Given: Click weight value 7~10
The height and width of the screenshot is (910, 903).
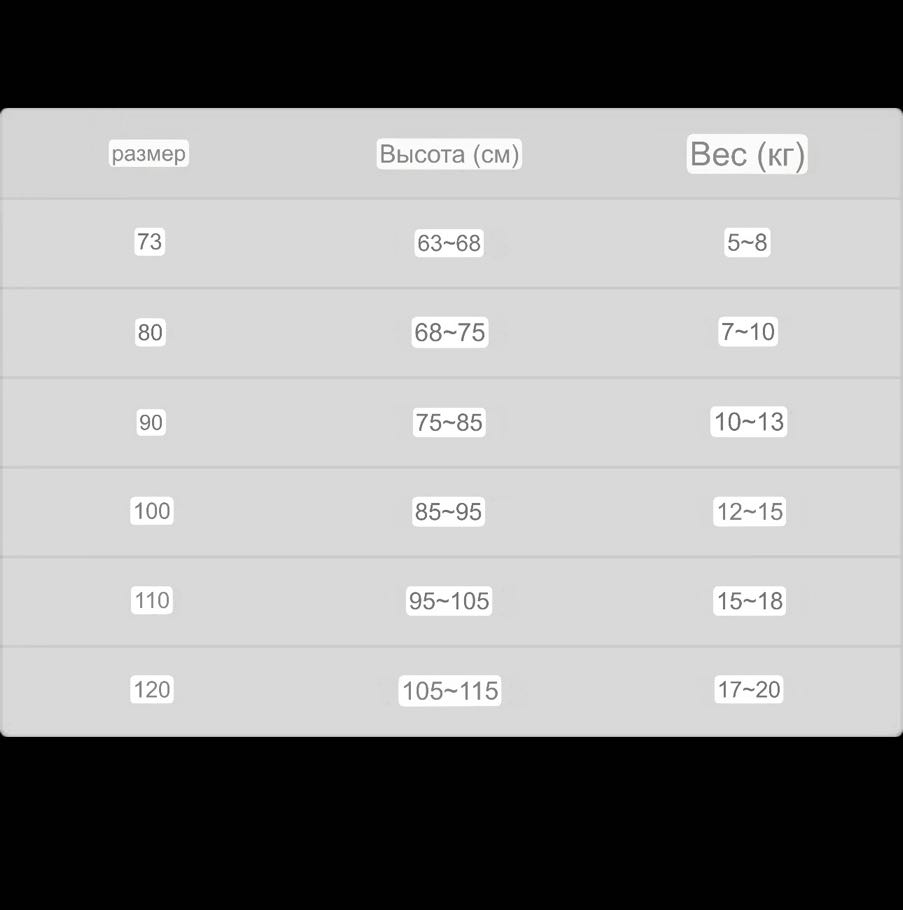Looking at the screenshot, I should [x=748, y=331].
